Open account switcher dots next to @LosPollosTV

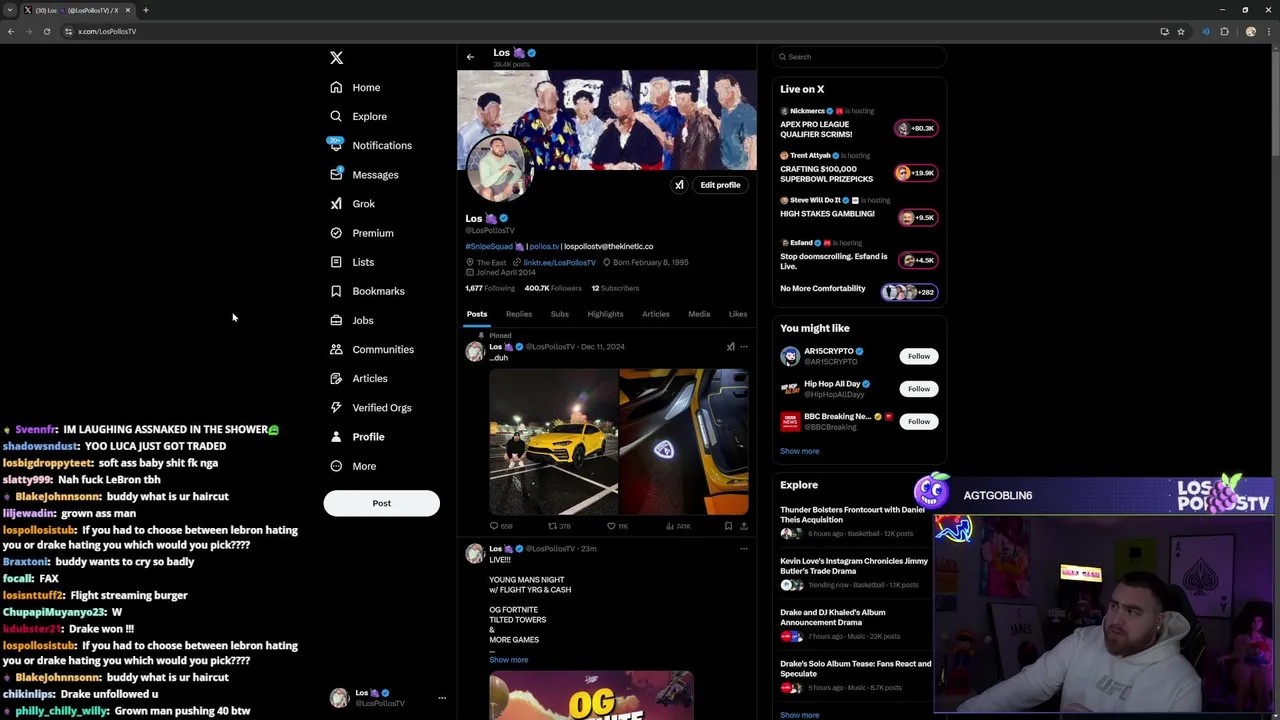click(x=442, y=698)
